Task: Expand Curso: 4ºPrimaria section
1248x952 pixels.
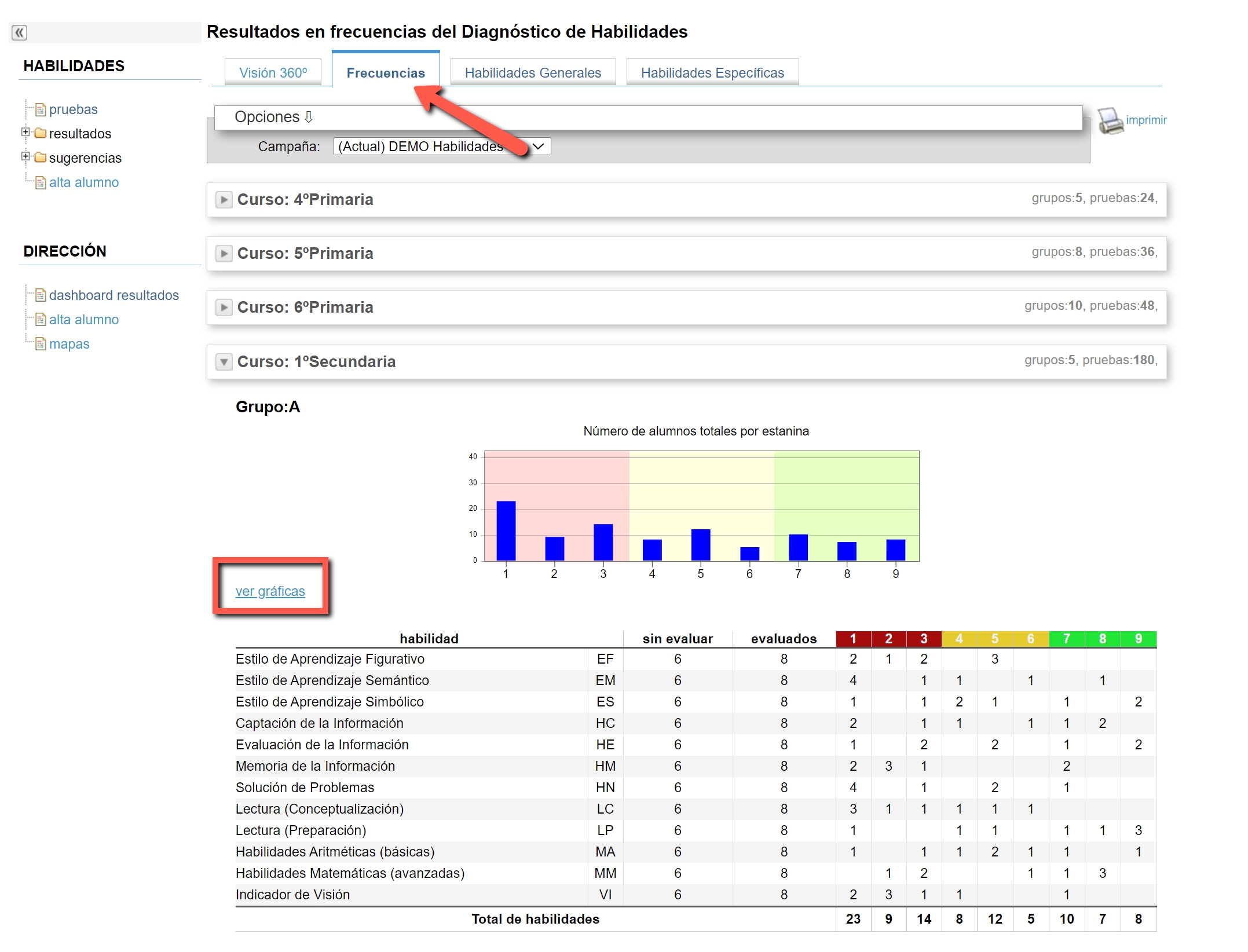Action: [224, 200]
